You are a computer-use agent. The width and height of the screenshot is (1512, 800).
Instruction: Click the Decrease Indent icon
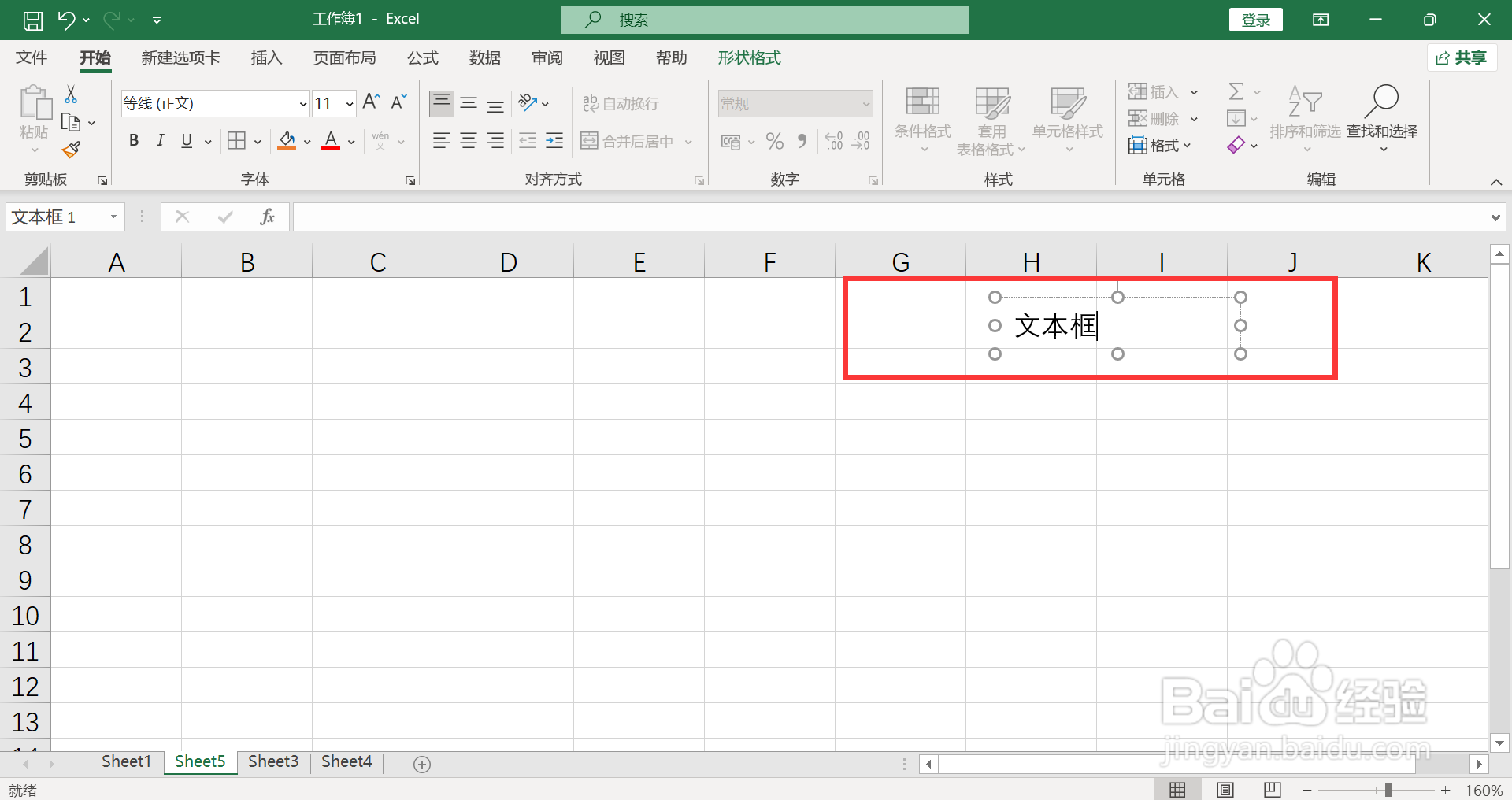point(528,141)
